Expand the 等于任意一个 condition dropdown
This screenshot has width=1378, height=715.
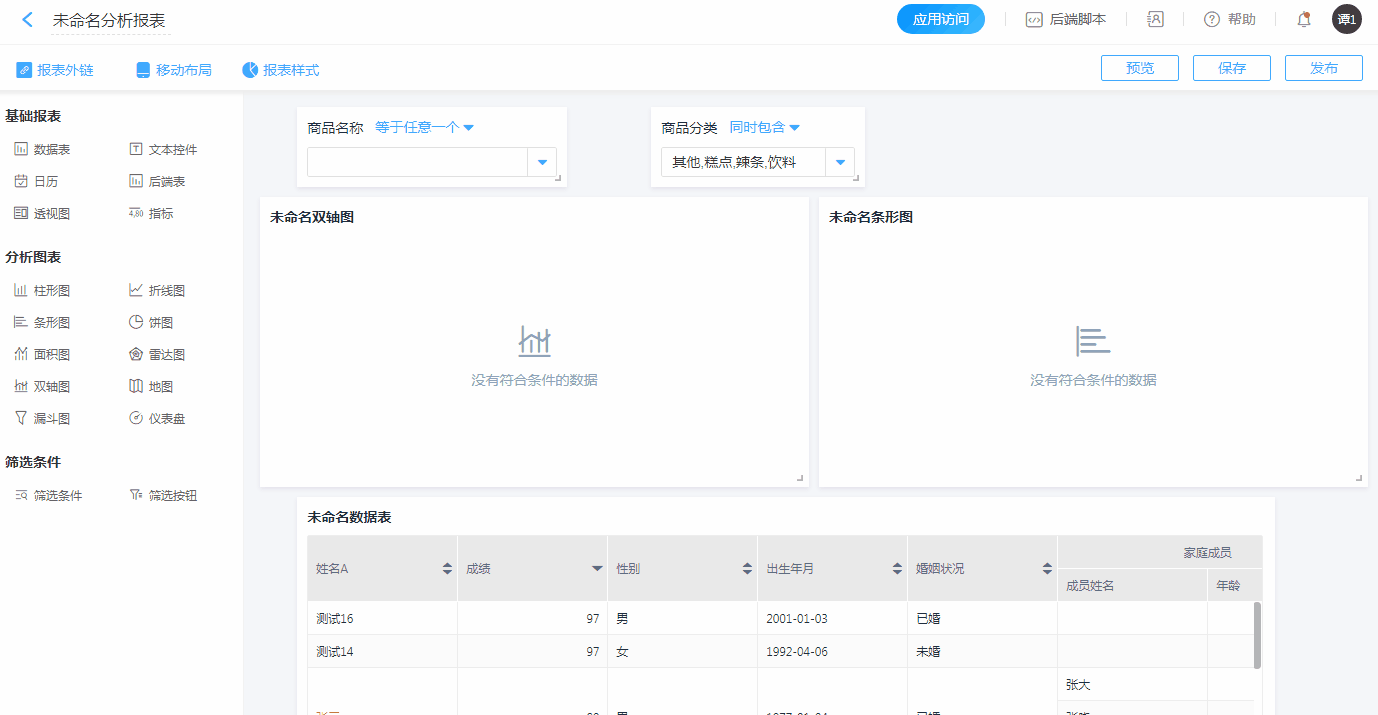pos(424,128)
